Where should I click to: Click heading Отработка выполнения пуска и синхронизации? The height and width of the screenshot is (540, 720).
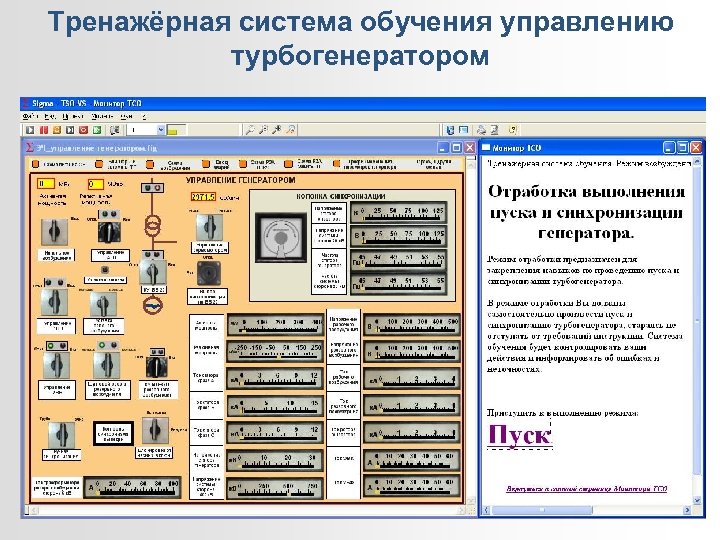(586, 212)
